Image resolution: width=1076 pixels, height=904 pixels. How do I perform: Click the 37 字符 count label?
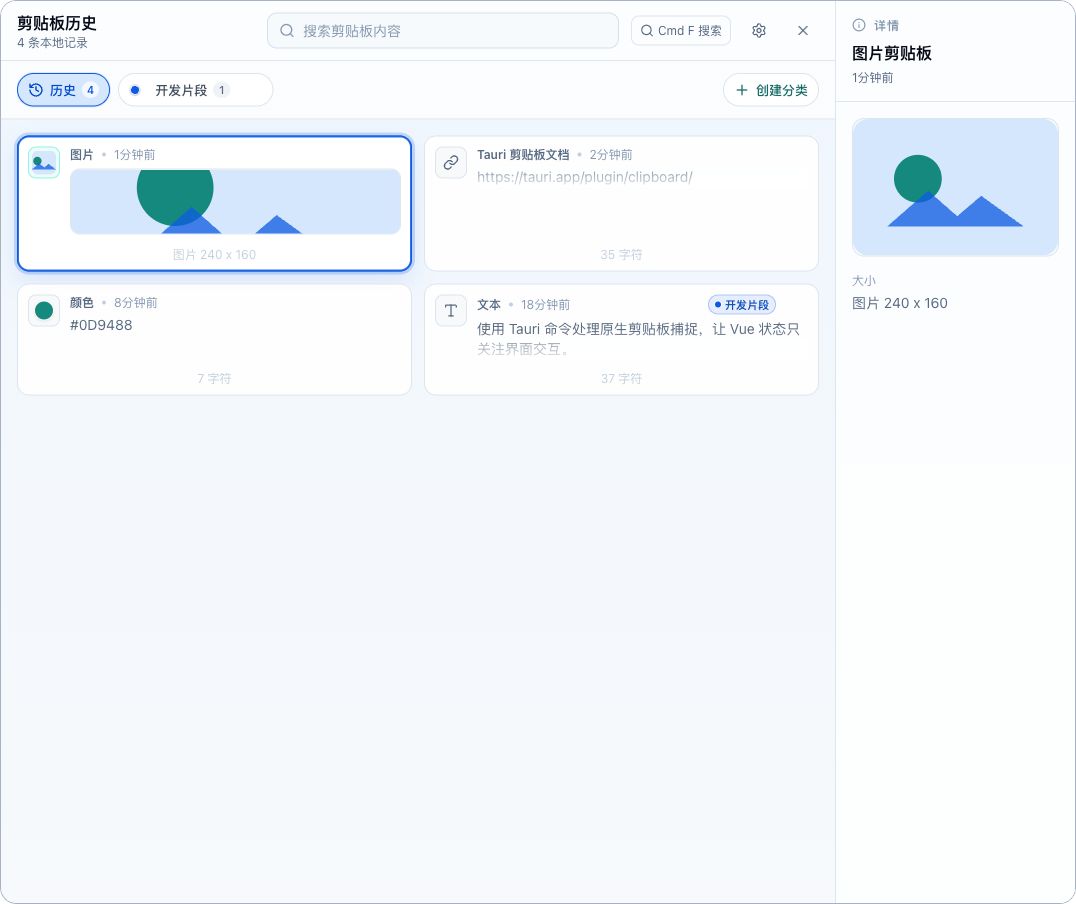(621, 379)
